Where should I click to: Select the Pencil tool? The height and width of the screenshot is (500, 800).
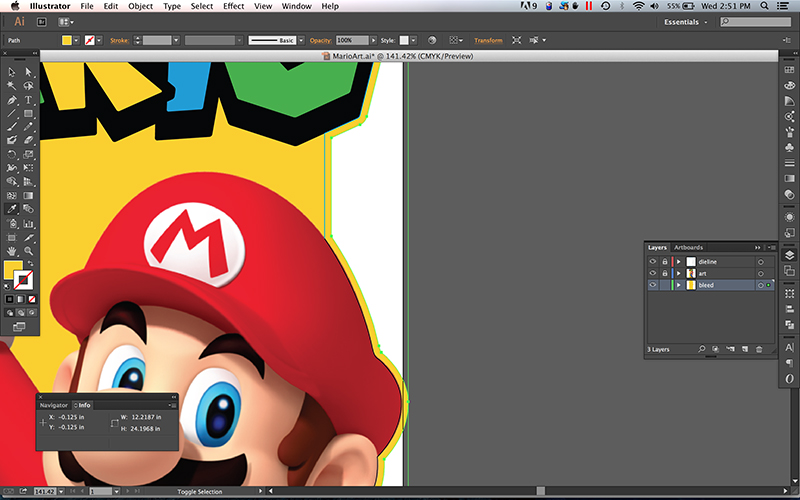click(28, 127)
